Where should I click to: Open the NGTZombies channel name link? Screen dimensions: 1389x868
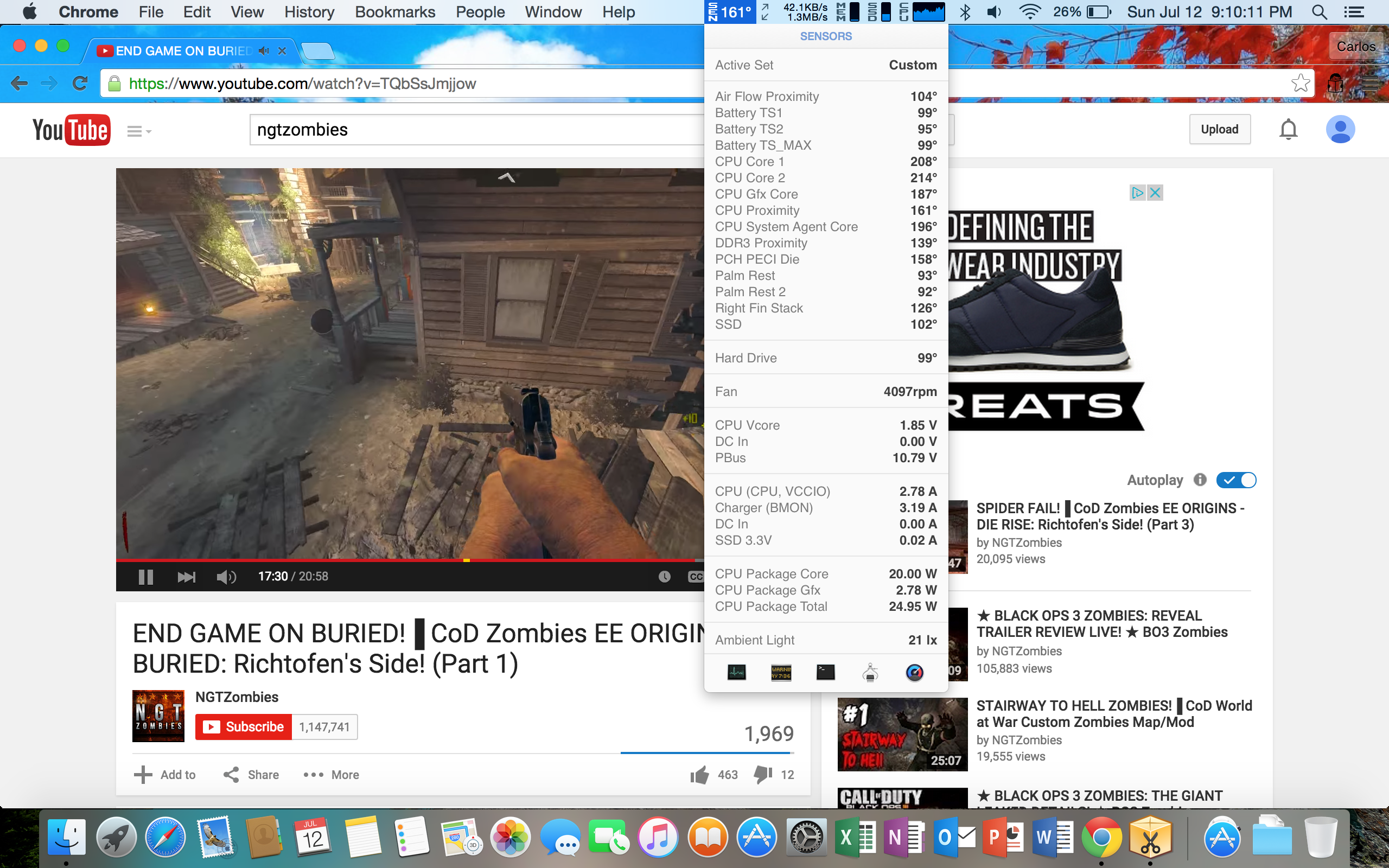tap(237, 697)
